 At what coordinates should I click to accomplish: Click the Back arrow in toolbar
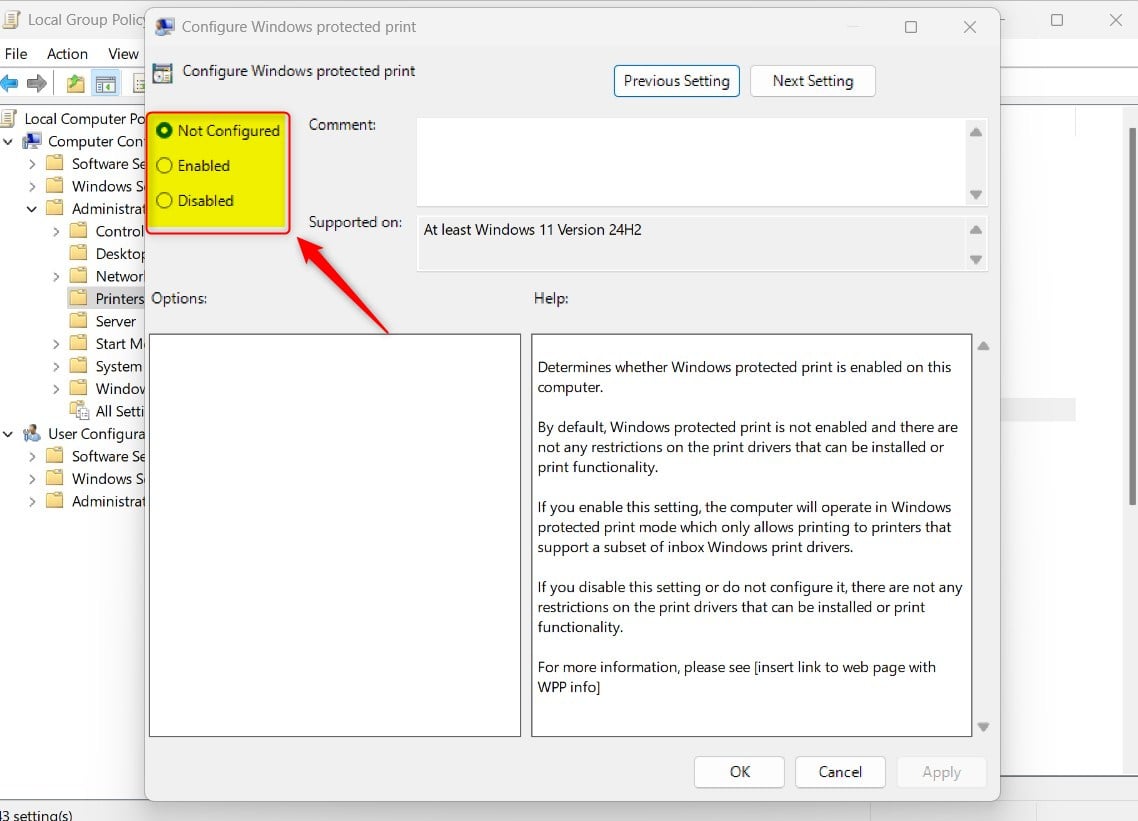10,84
